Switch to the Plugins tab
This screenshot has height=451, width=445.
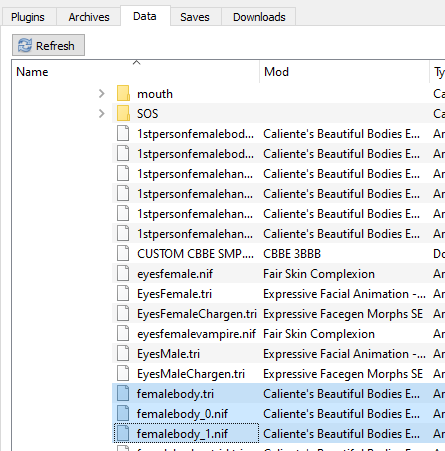[x=28, y=17]
